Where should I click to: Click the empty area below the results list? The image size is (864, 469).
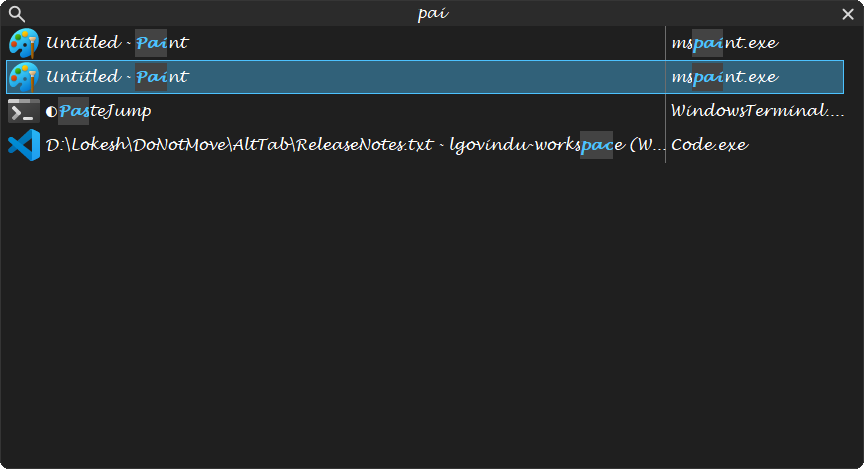(432, 314)
